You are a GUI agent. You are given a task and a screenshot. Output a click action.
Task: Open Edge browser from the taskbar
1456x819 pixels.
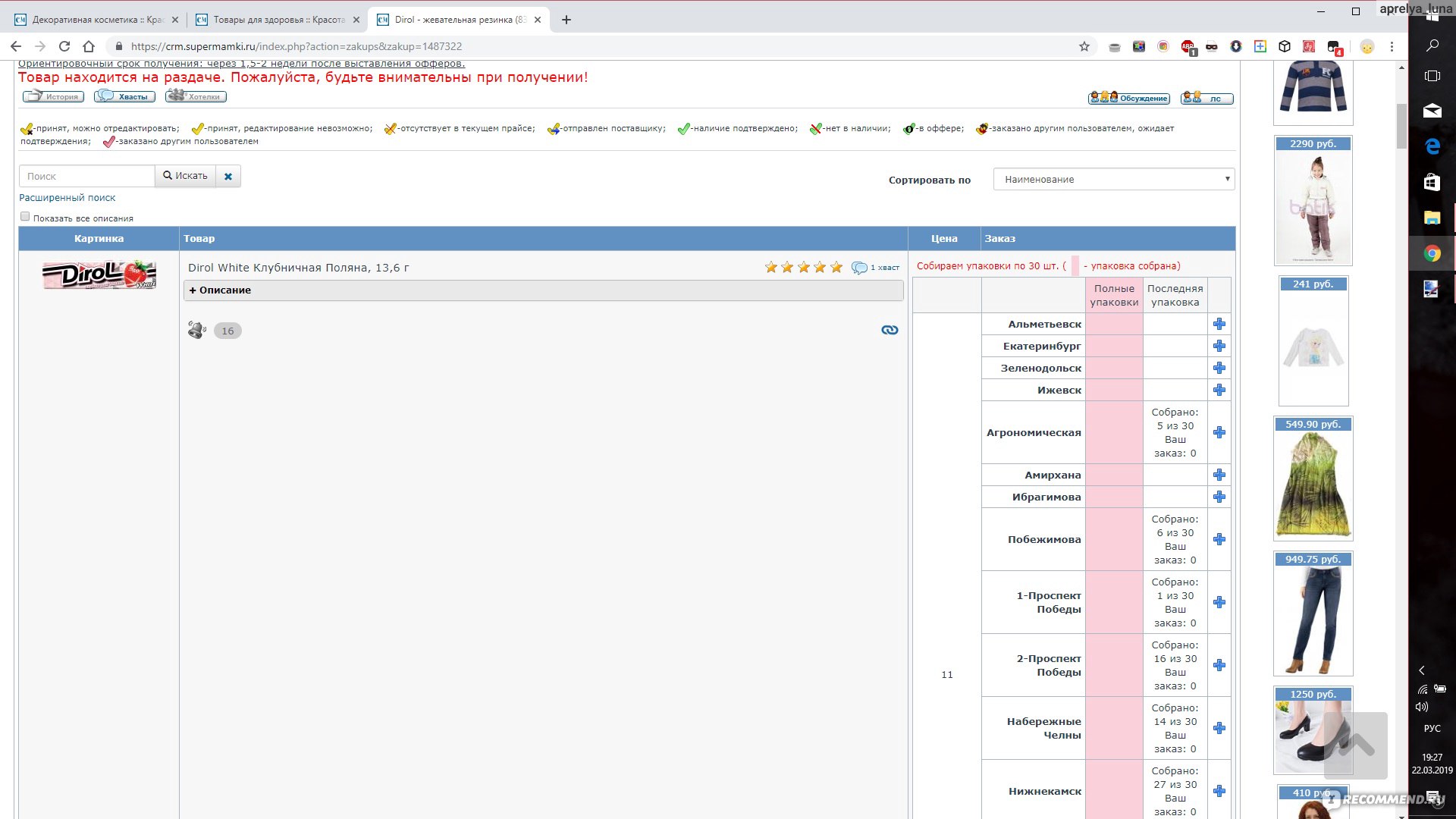pyautogui.click(x=1432, y=146)
